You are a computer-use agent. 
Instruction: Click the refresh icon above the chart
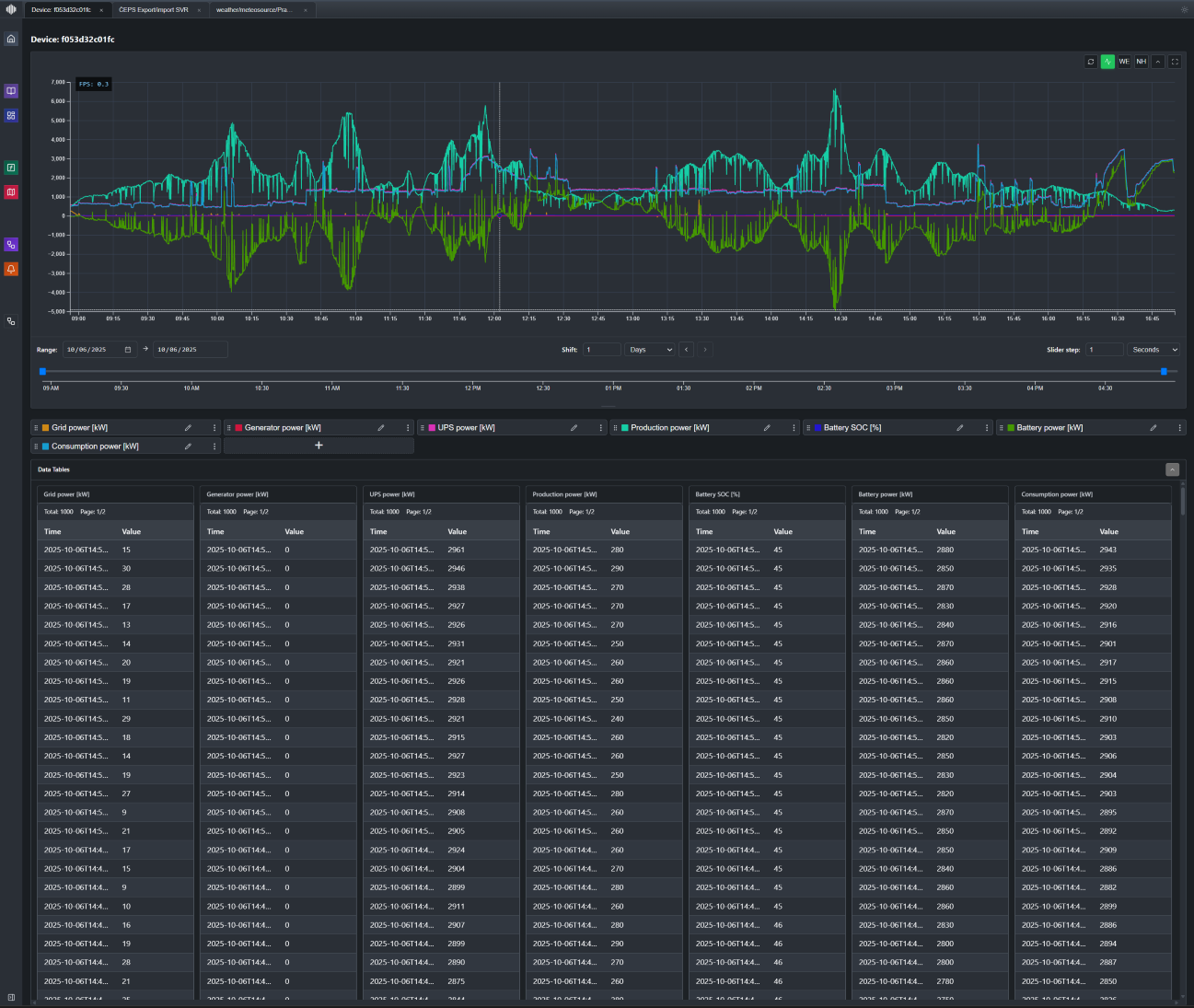(1091, 62)
